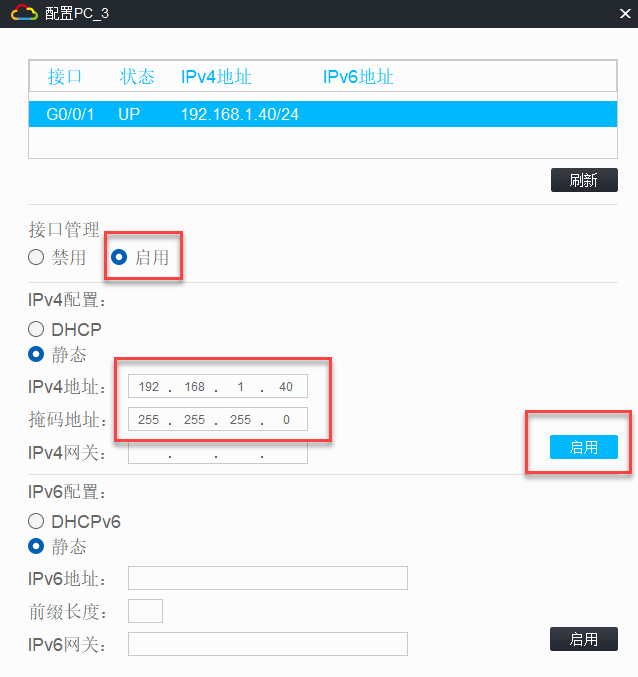Image resolution: width=638 pixels, height=677 pixels.
Task: Apply IPv6 settings with dark 启用 button
Action: click(x=584, y=639)
